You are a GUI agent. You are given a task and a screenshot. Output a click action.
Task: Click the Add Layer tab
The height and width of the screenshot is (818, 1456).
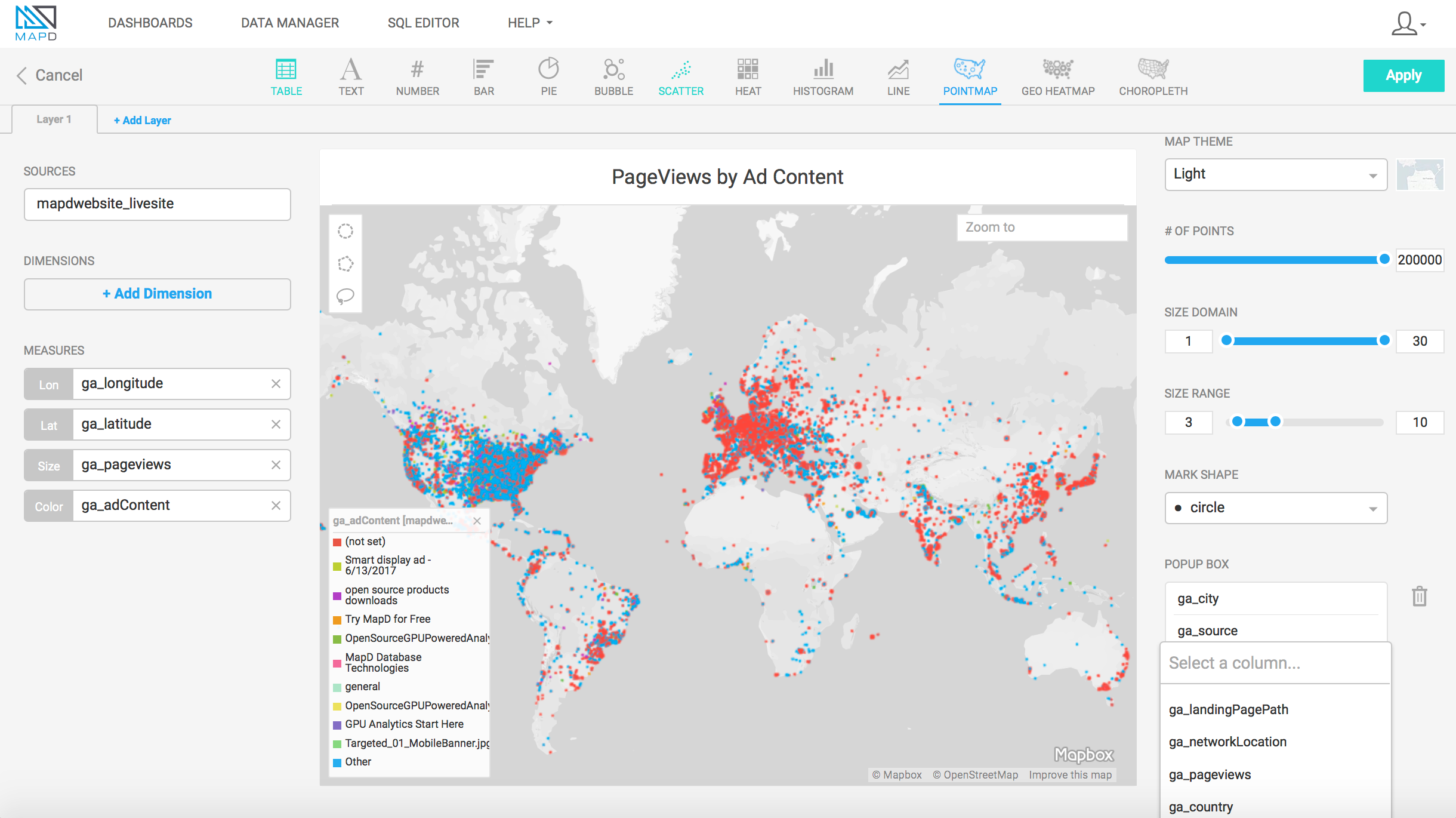coord(143,120)
